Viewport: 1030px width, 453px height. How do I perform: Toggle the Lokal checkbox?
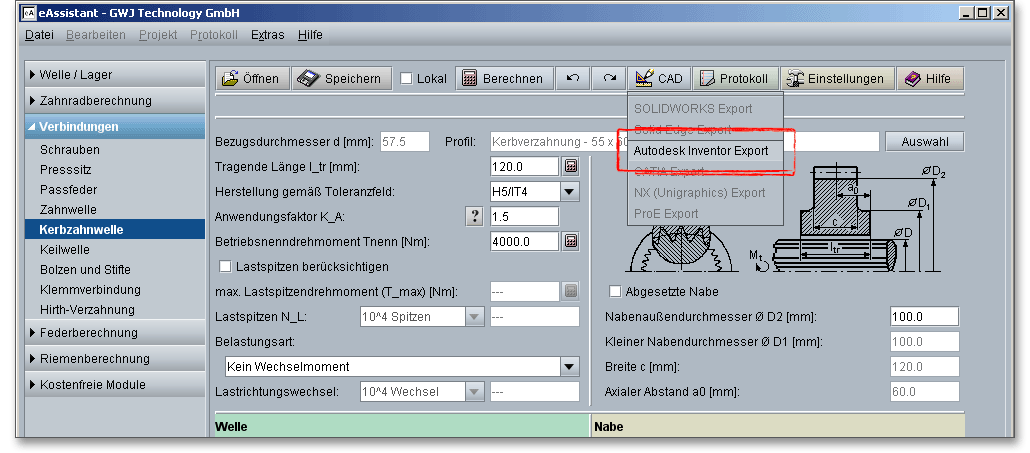pos(407,79)
